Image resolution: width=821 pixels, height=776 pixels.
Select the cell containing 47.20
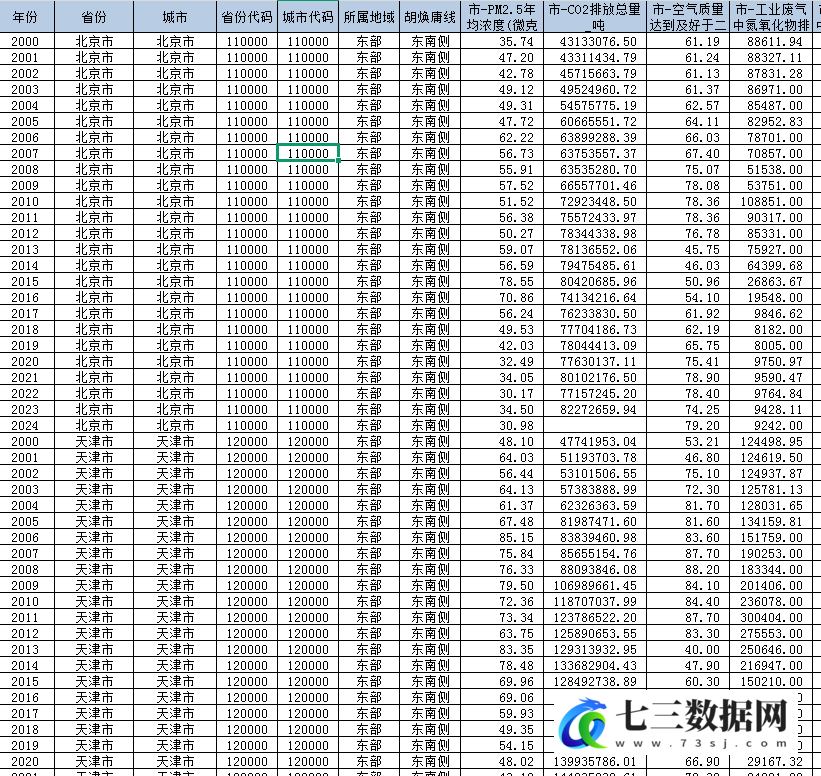point(502,58)
